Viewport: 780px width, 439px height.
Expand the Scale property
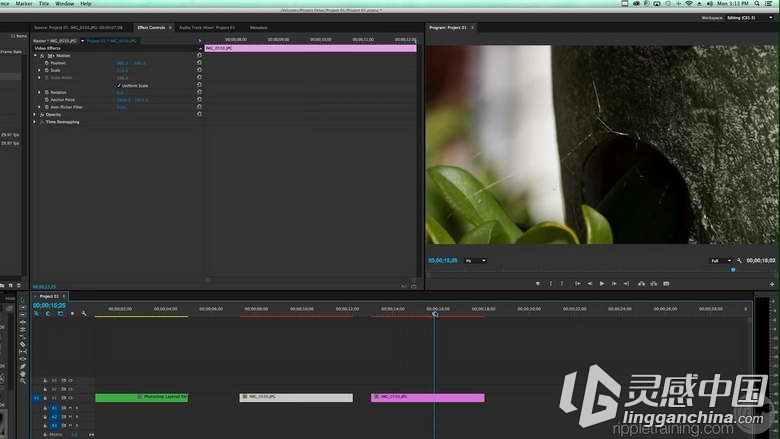tap(39, 70)
